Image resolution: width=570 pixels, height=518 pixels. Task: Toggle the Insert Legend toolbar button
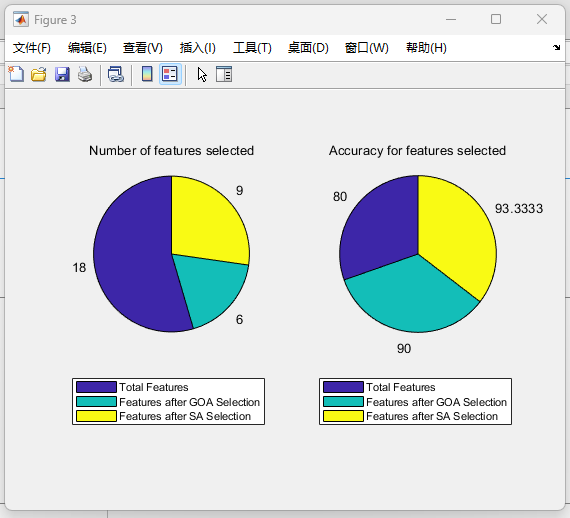[x=170, y=74]
